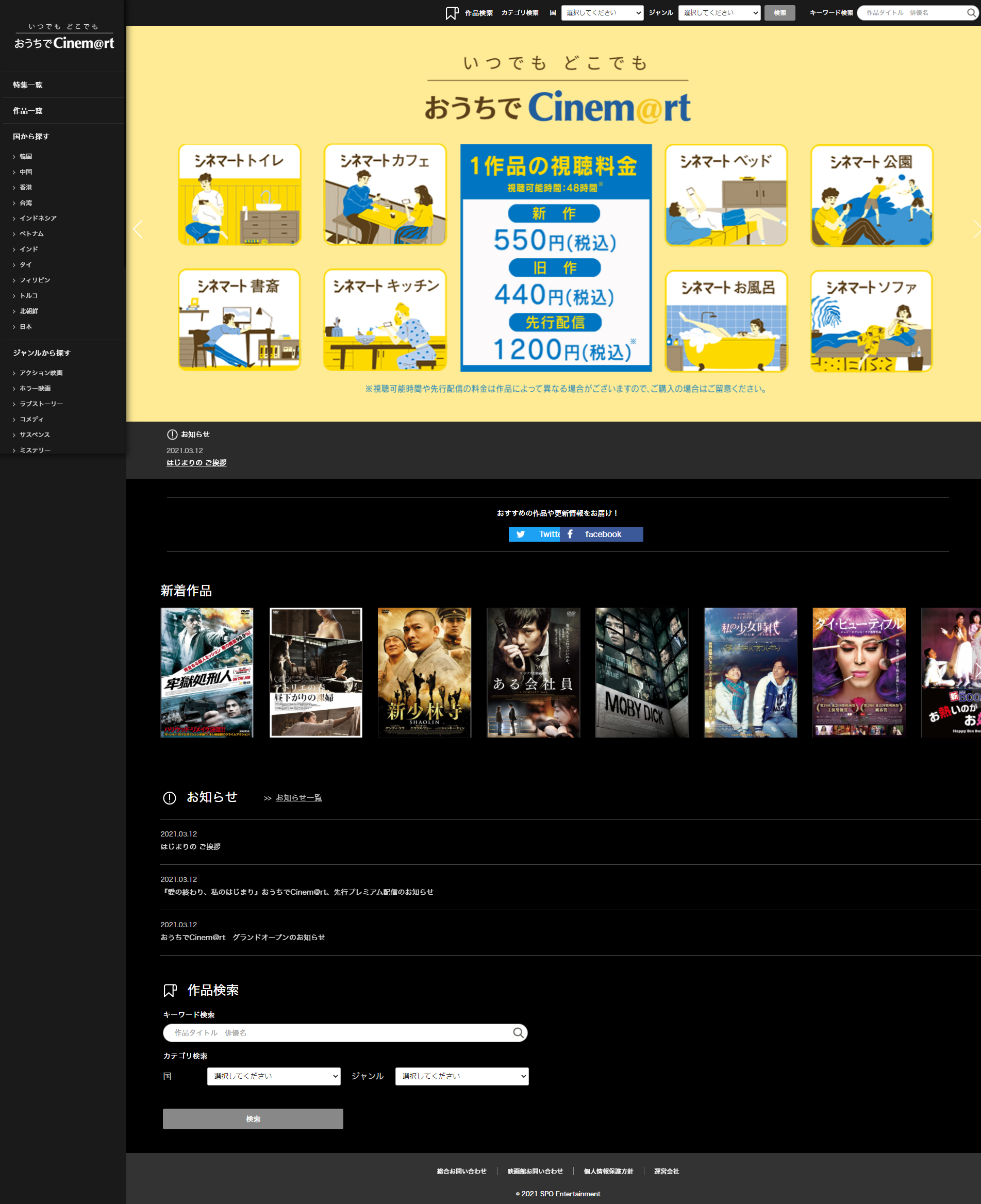Select 香港 in country list
This screenshot has height=1204, width=981.
point(25,188)
